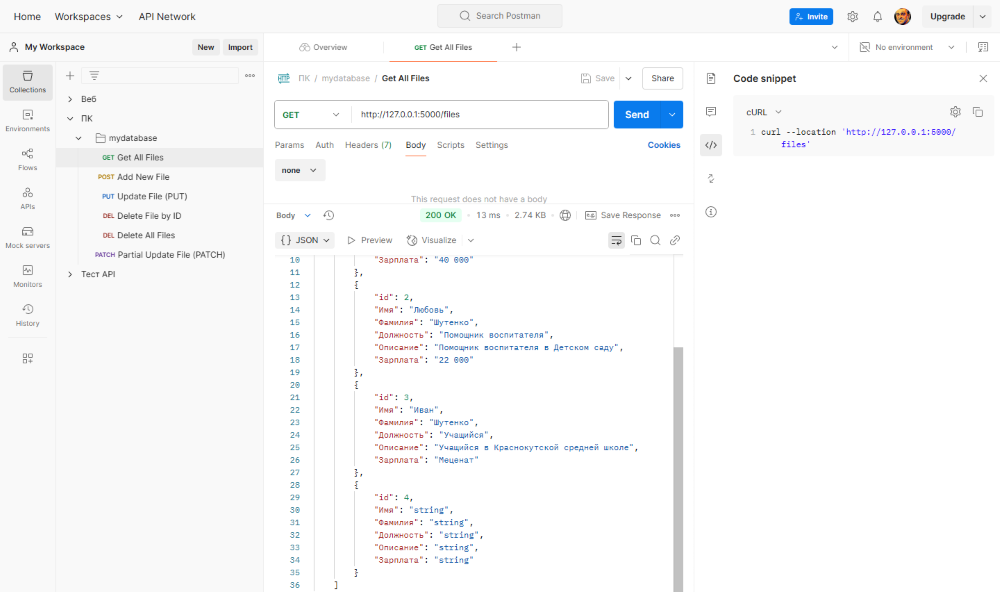
Task: Open the No environment dropdown
Action: [x=908, y=47]
